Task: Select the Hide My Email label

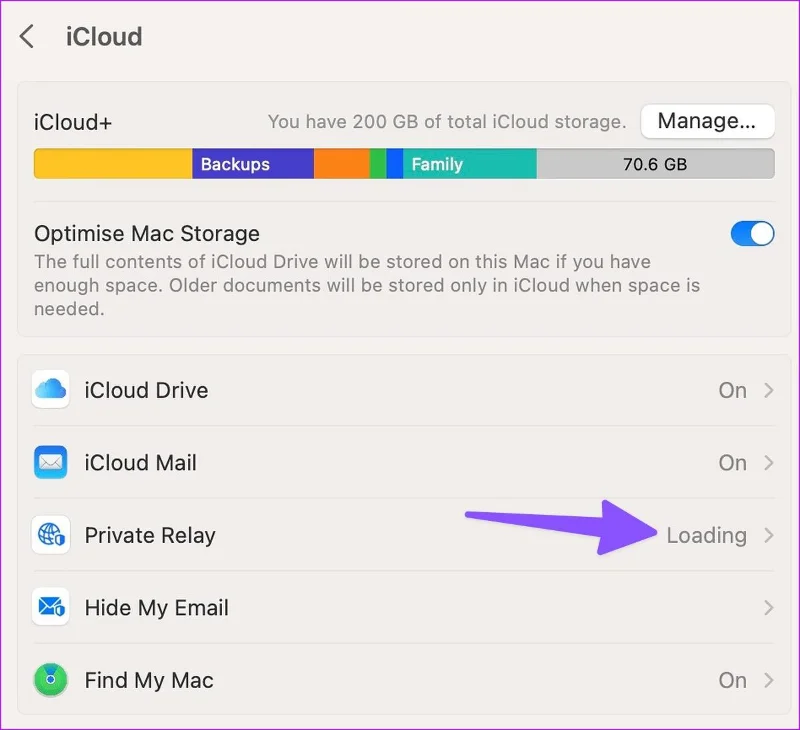Action: pyautogui.click(x=157, y=608)
